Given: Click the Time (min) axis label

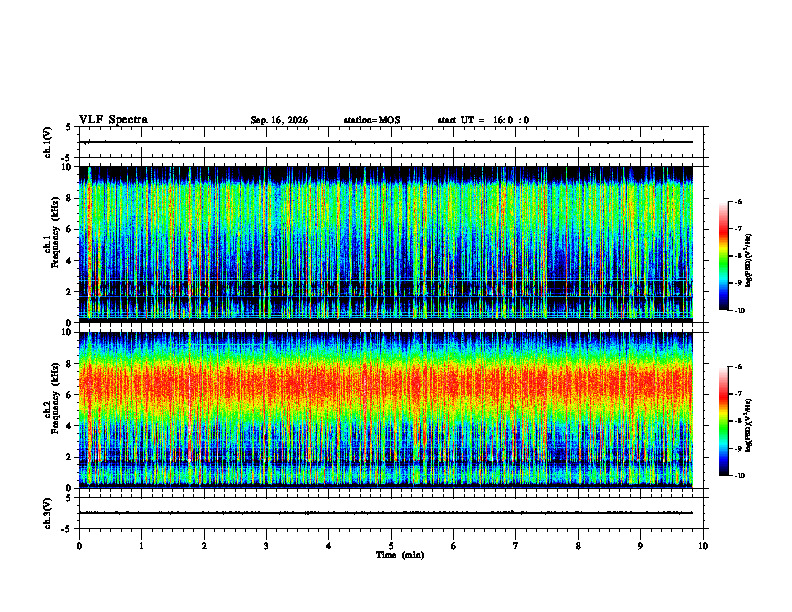Looking at the screenshot, I should 400,555.
